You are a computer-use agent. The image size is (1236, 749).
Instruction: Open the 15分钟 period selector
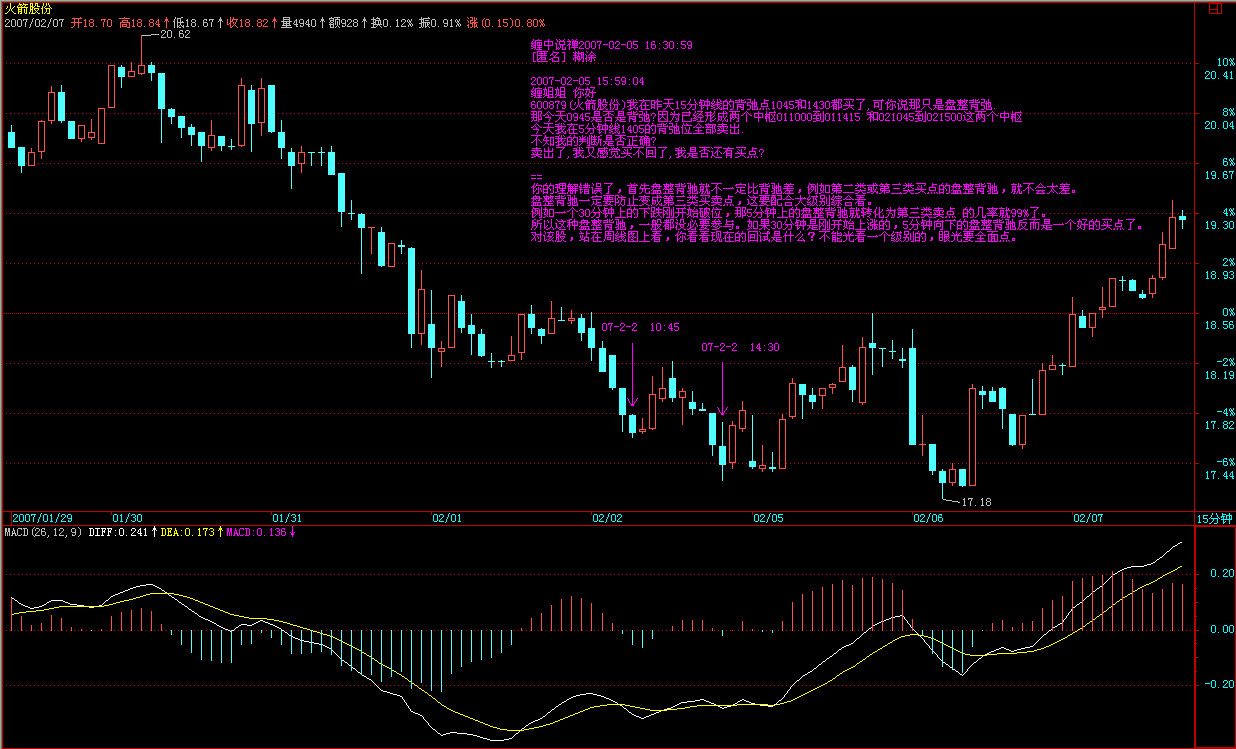pos(1215,518)
